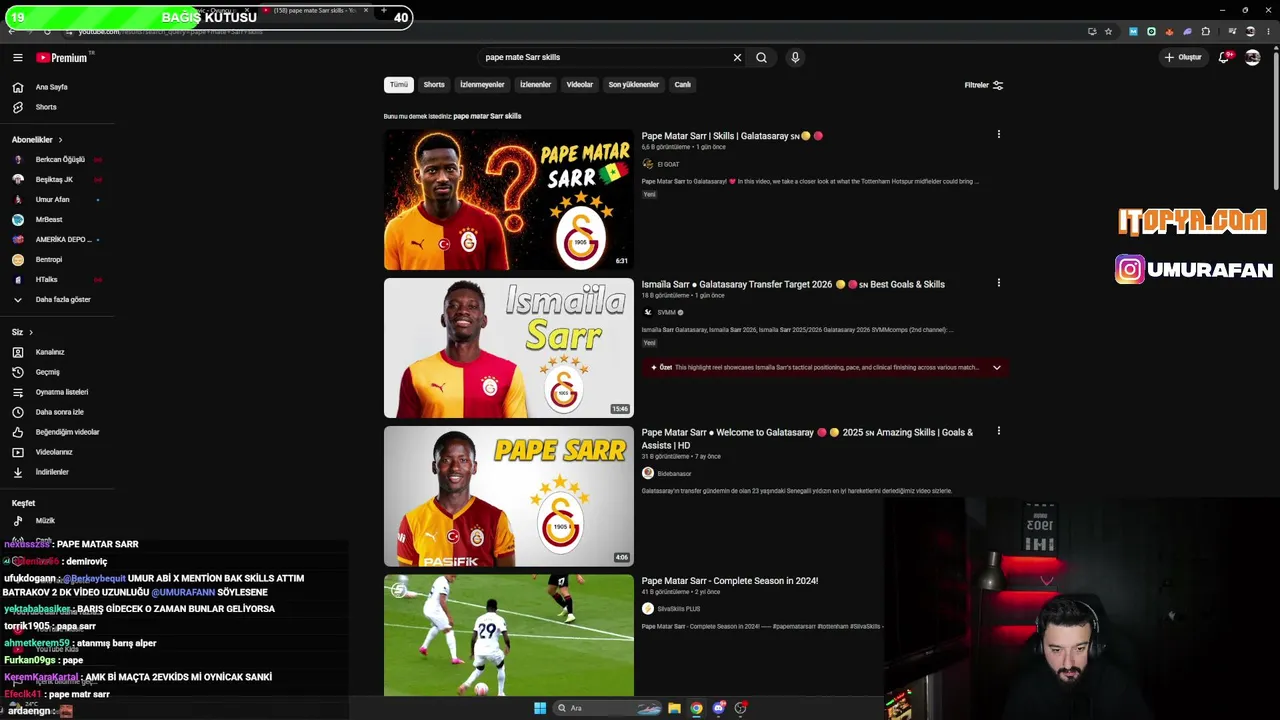Select the İzlenmeyenler filter chip
1280x720 pixels.
(x=482, y=85)
